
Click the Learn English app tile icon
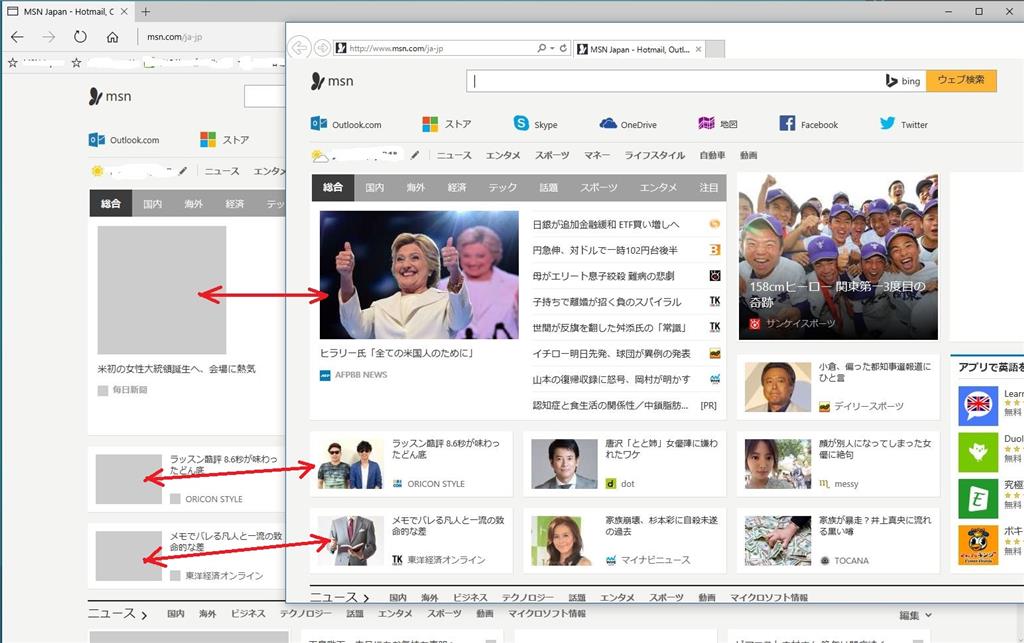(x=978, y=405)
